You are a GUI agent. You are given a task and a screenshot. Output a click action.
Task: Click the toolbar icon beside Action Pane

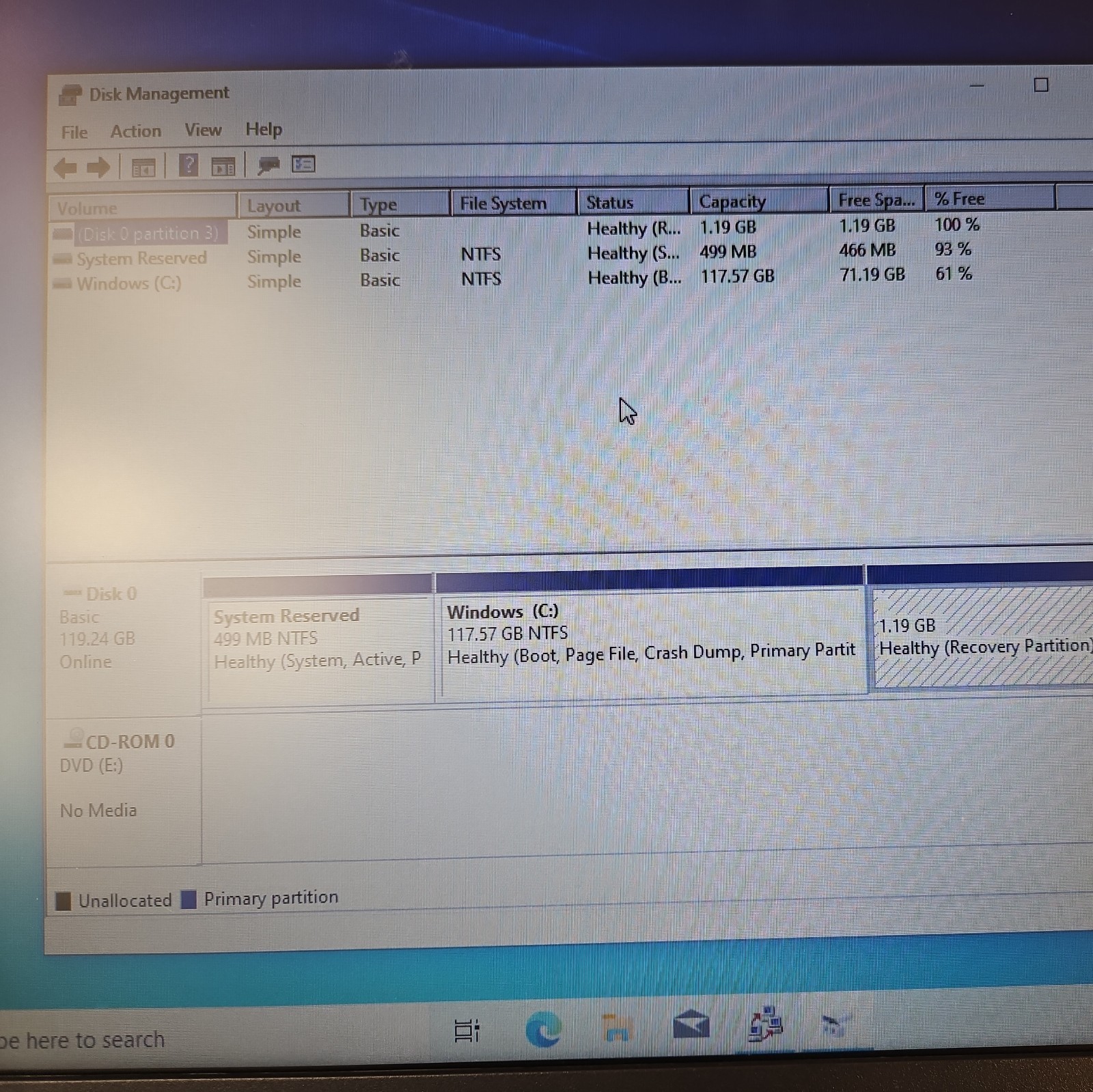(x=268, y=165)
